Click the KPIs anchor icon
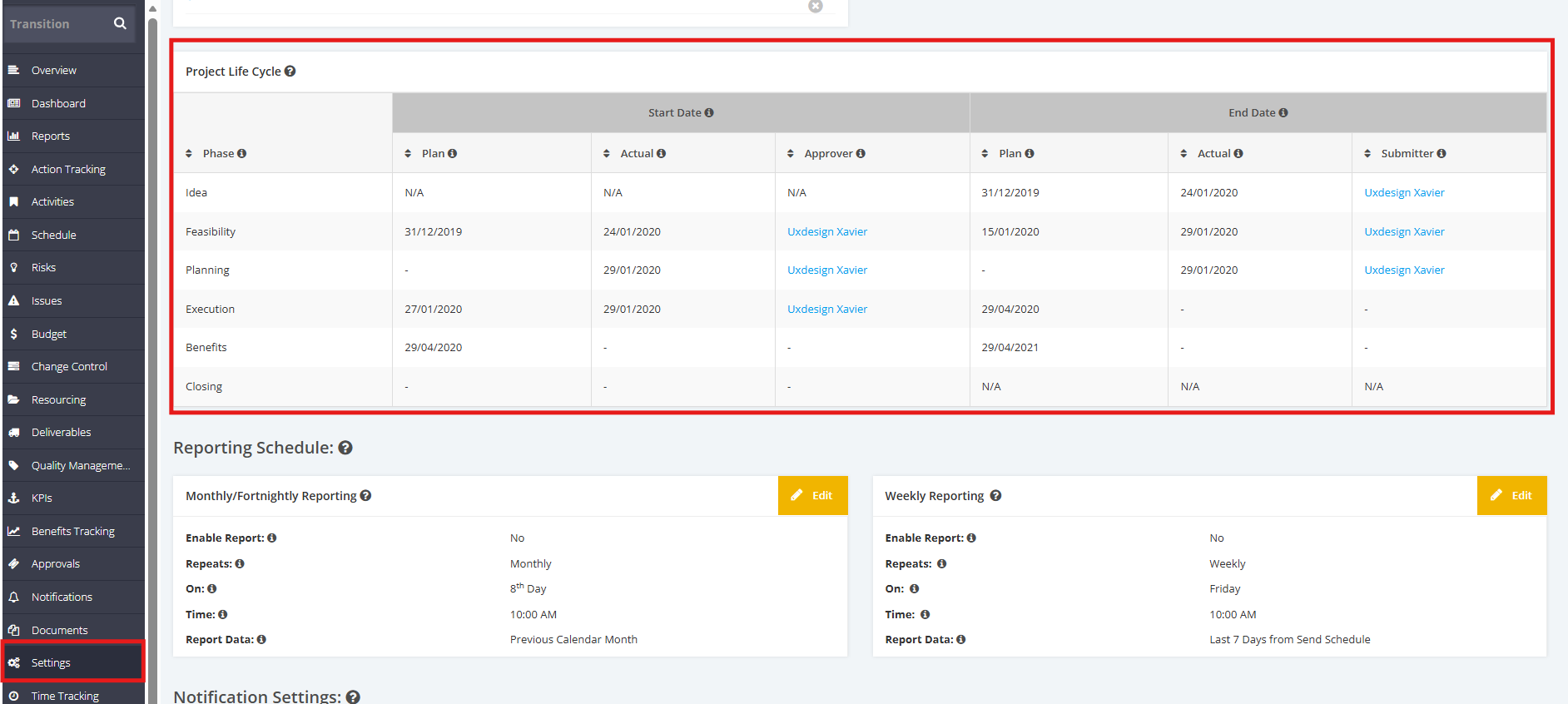Screen dimensions: 1568x704 [13, 498]
